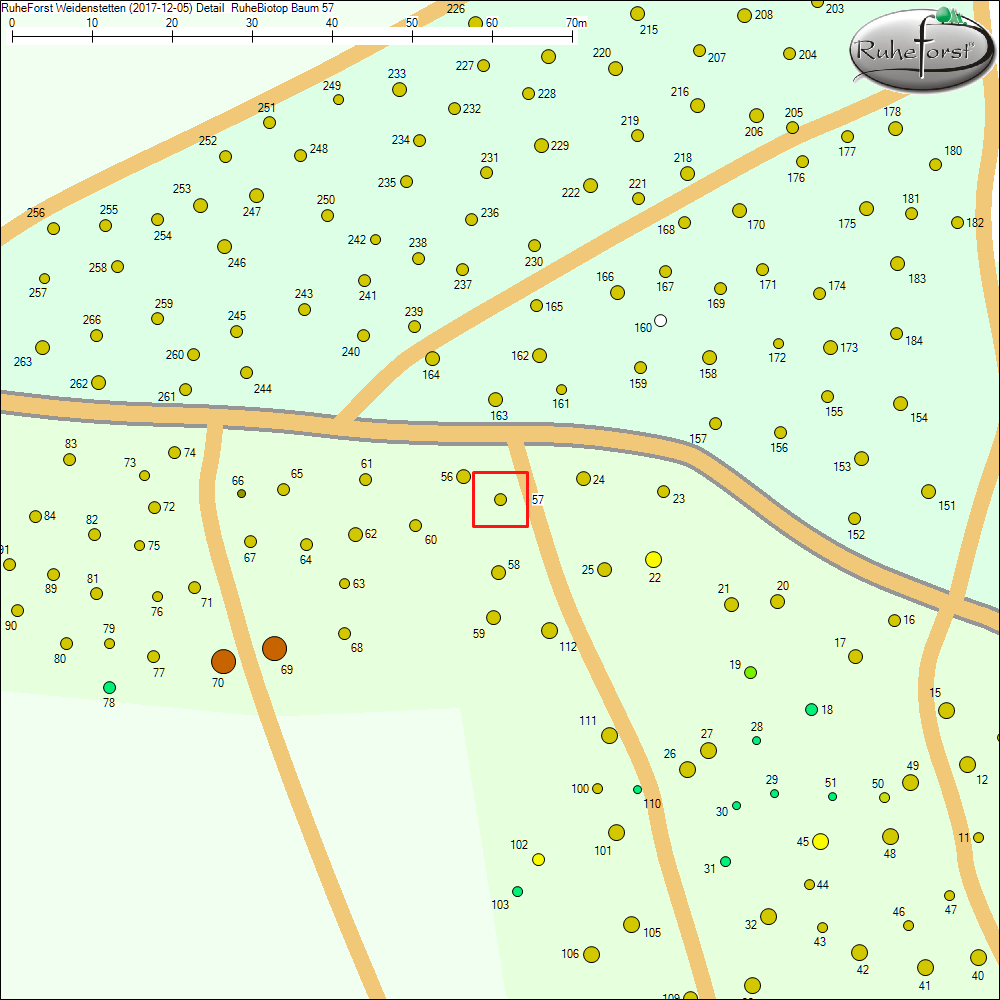
Task: Select the large orange tree 70 marker
Action: (x=223, y=661)
